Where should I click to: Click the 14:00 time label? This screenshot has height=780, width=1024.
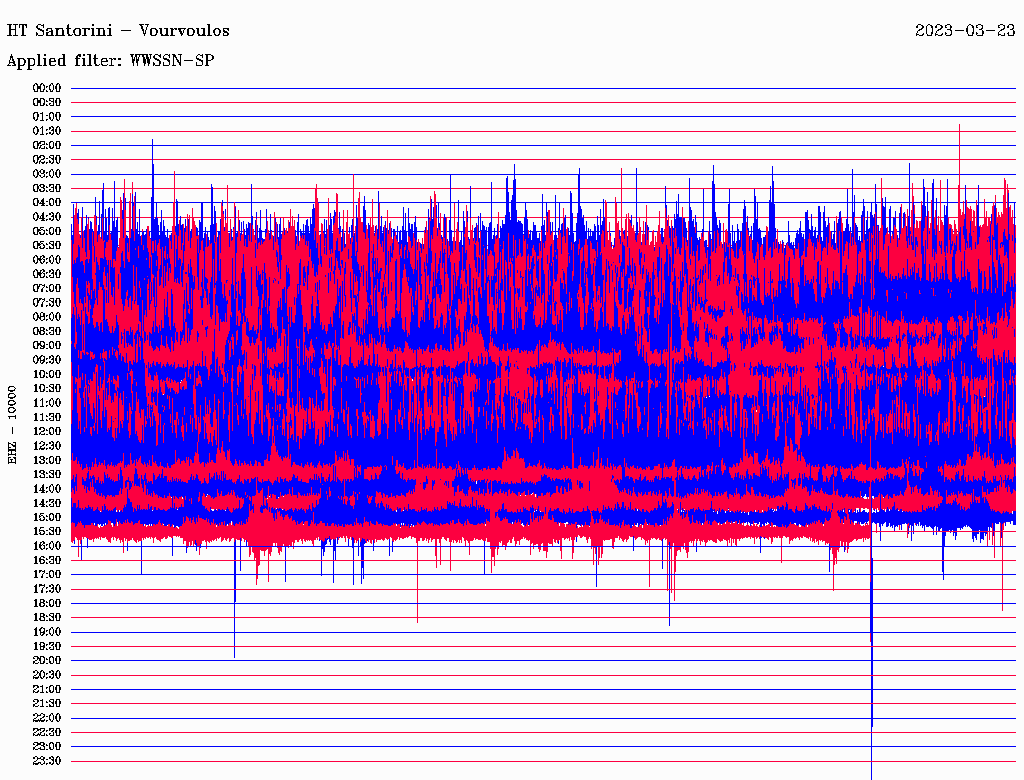pos(47,489)
